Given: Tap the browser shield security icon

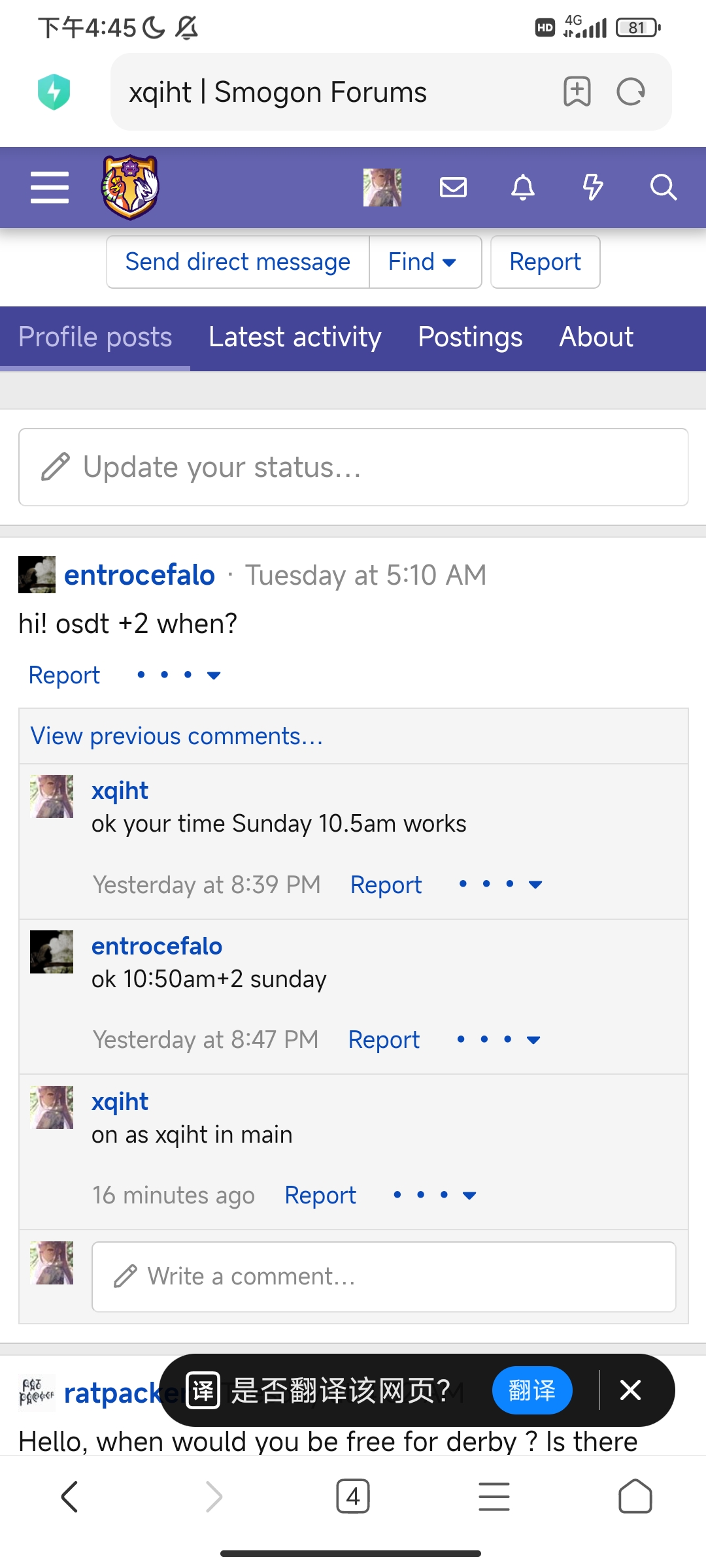Looking at the screenshot, I should (x=54, y=91).
